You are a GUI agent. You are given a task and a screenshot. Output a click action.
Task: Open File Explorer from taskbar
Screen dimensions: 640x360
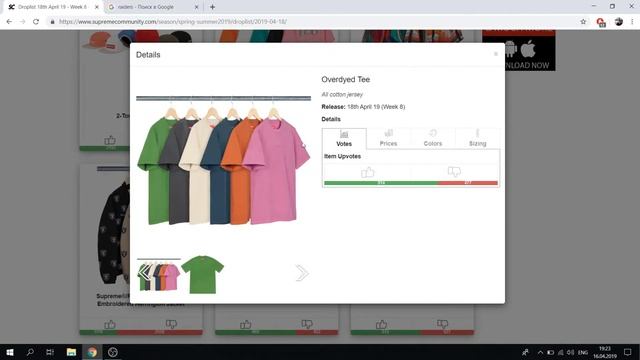[71, 352]
